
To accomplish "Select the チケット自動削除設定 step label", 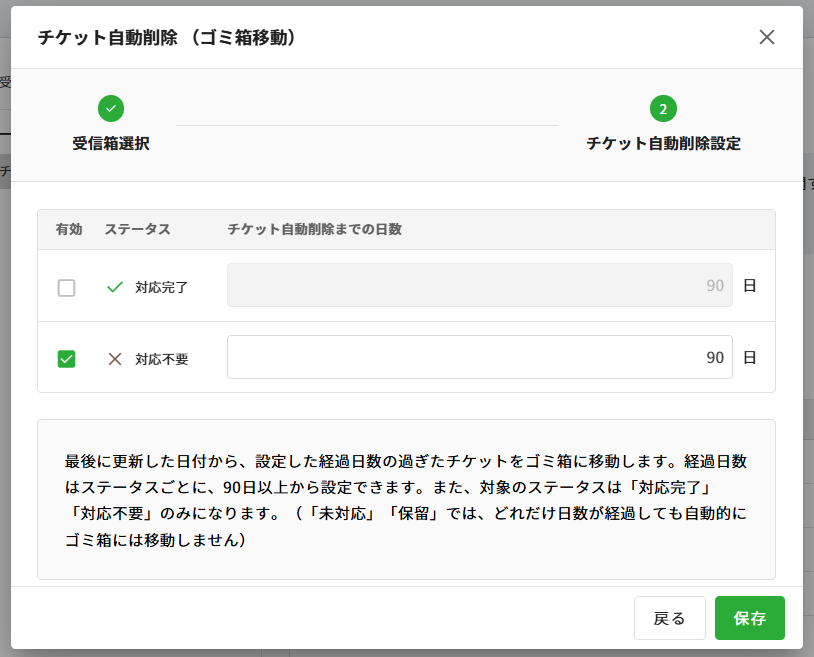I will tap(663, 143).
